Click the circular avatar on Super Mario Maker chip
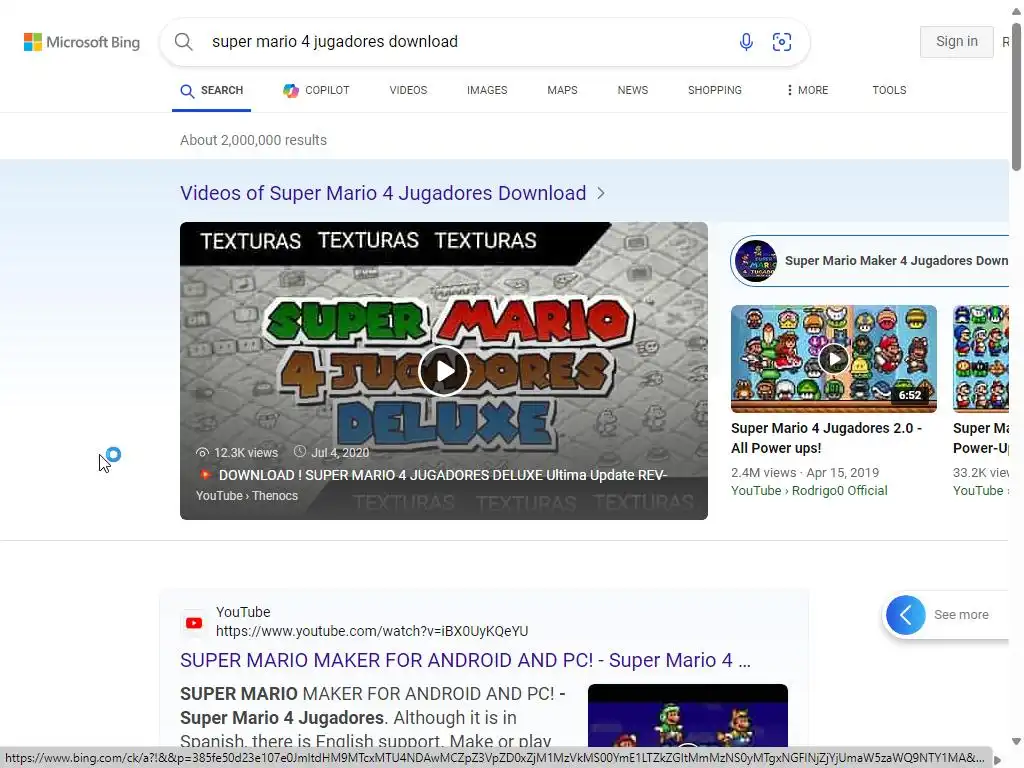 coord(756,261)
